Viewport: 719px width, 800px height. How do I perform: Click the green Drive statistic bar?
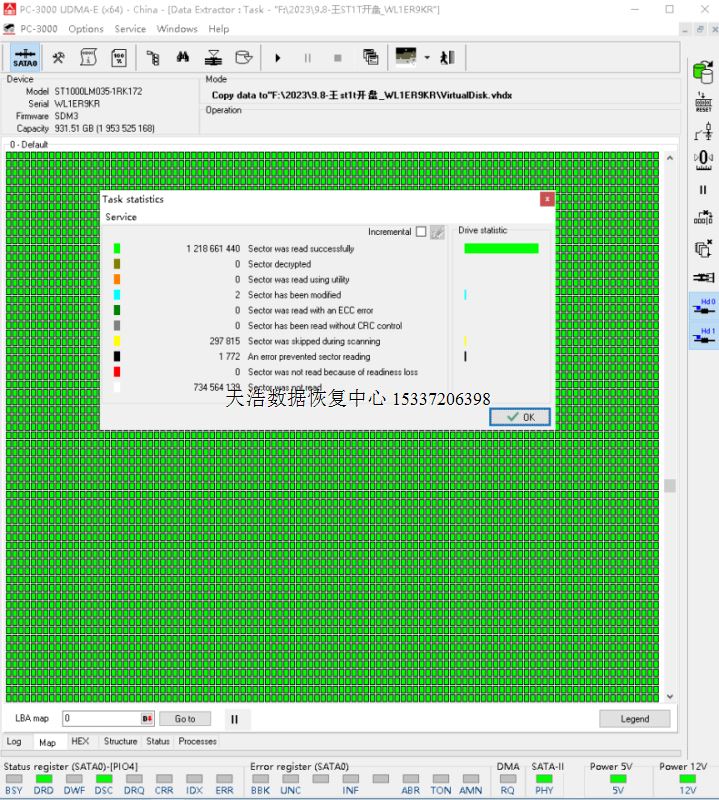point(501,249)
